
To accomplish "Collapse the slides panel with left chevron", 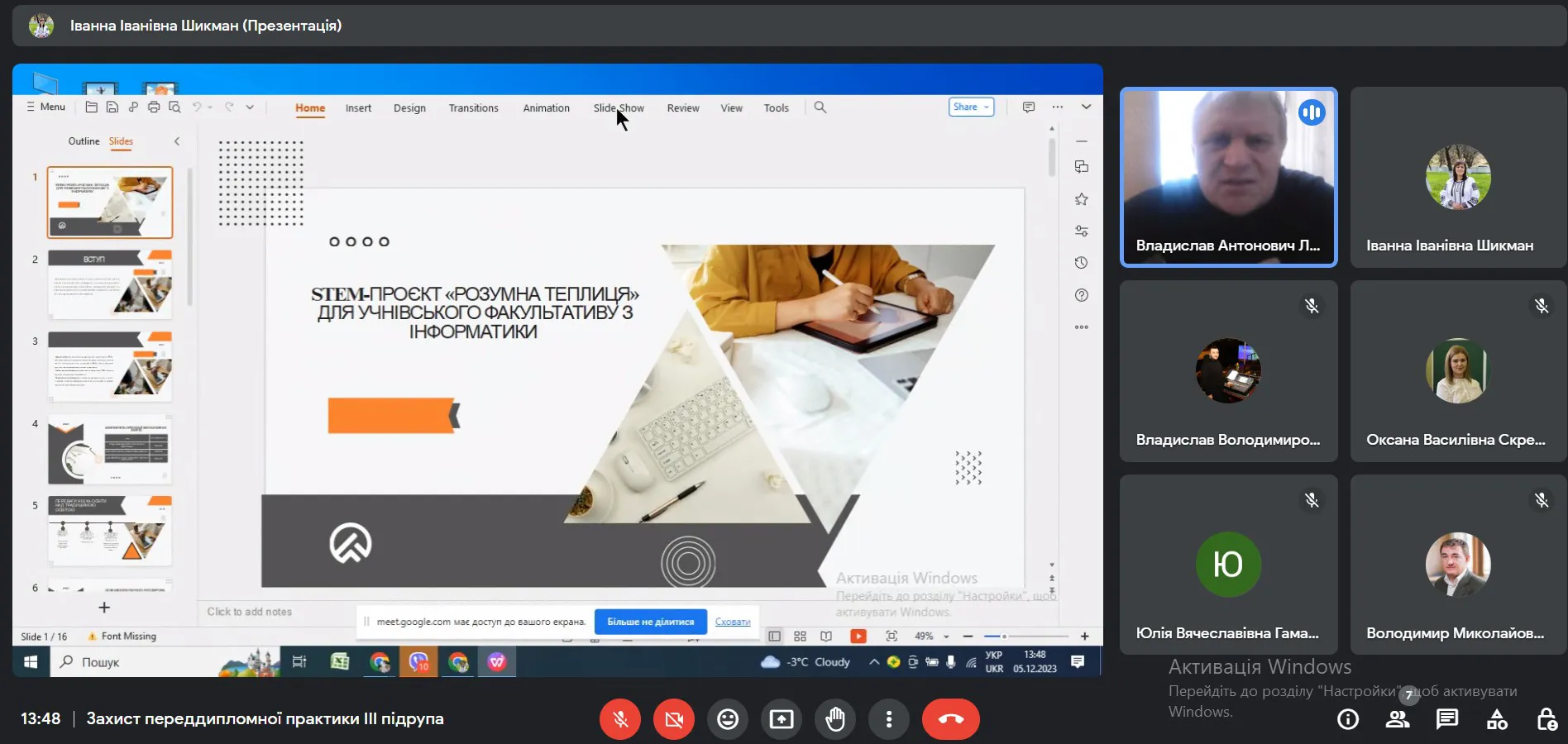I will click(x=177, y=141).
